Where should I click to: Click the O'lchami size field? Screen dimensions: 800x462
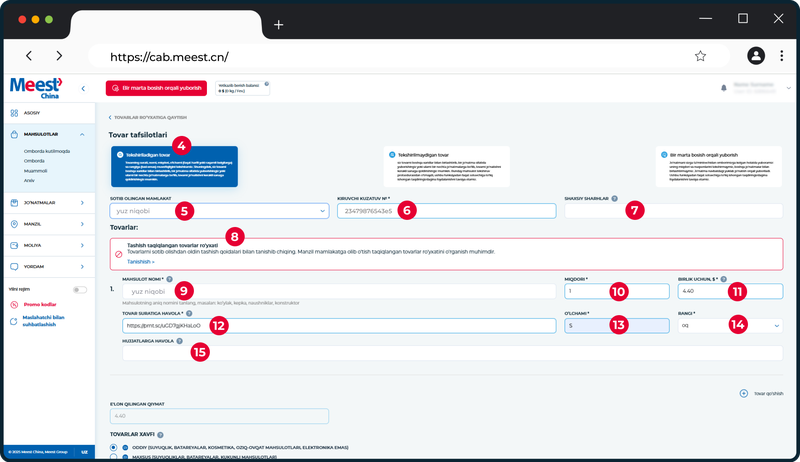tap(617, 325)
